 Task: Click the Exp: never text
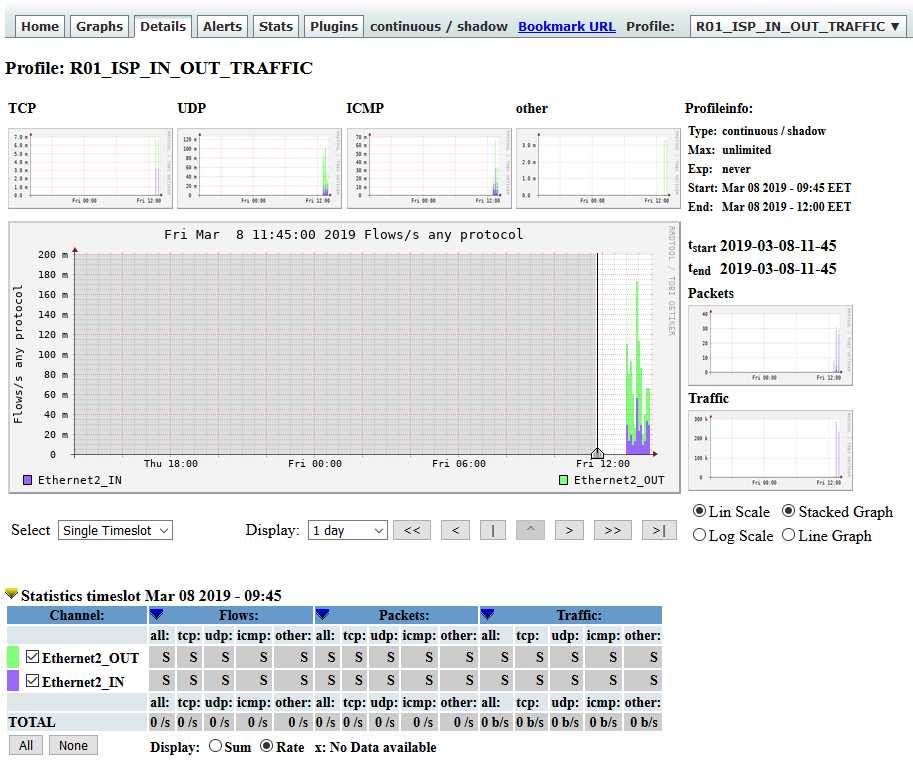tap(719, 169)
